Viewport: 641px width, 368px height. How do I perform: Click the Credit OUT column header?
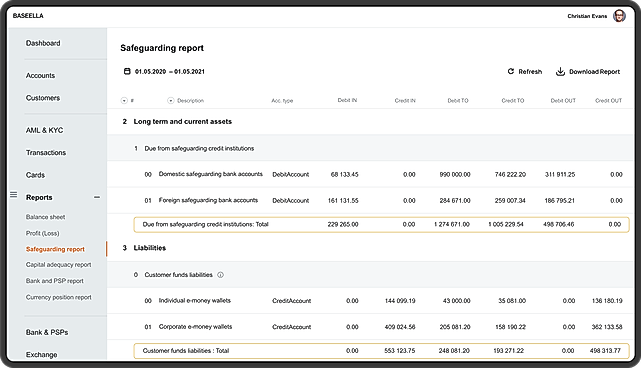pos(608,100)
